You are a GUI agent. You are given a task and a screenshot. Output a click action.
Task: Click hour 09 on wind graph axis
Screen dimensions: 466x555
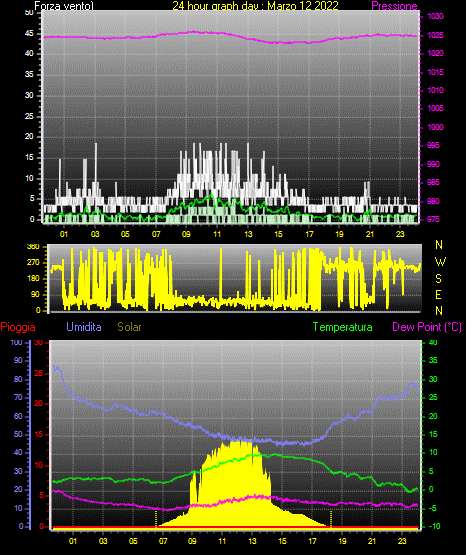point(186,234)
